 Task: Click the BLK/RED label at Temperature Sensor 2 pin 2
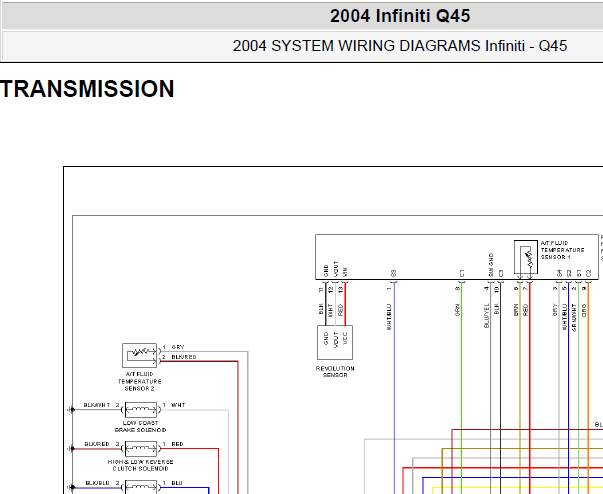184,357
